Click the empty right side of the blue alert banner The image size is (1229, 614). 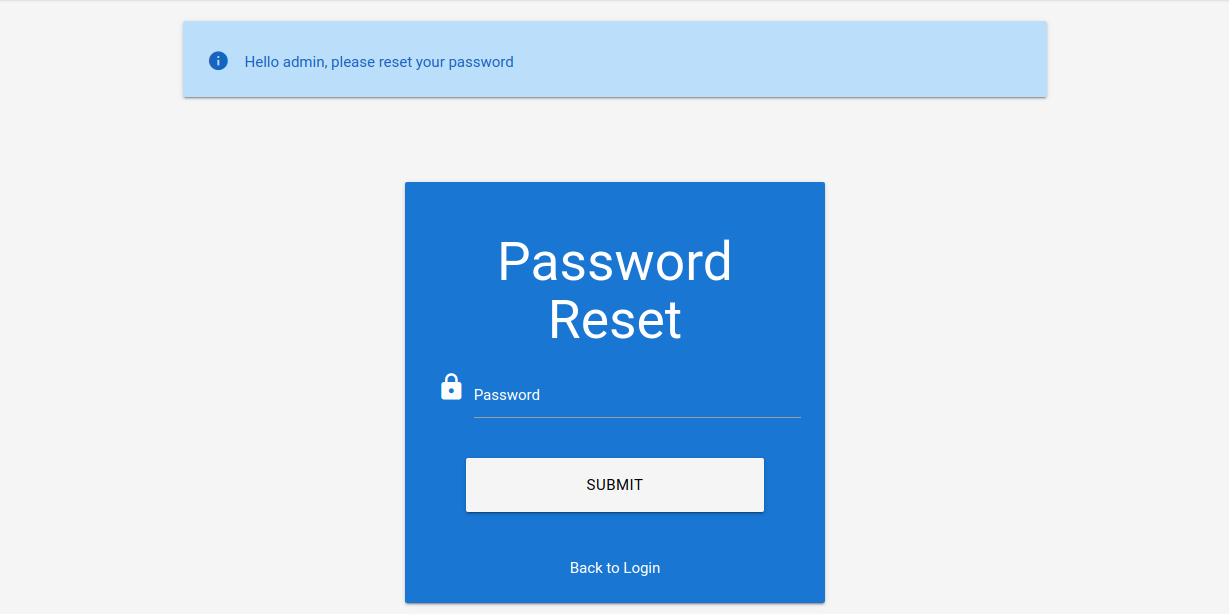point(850,60)
